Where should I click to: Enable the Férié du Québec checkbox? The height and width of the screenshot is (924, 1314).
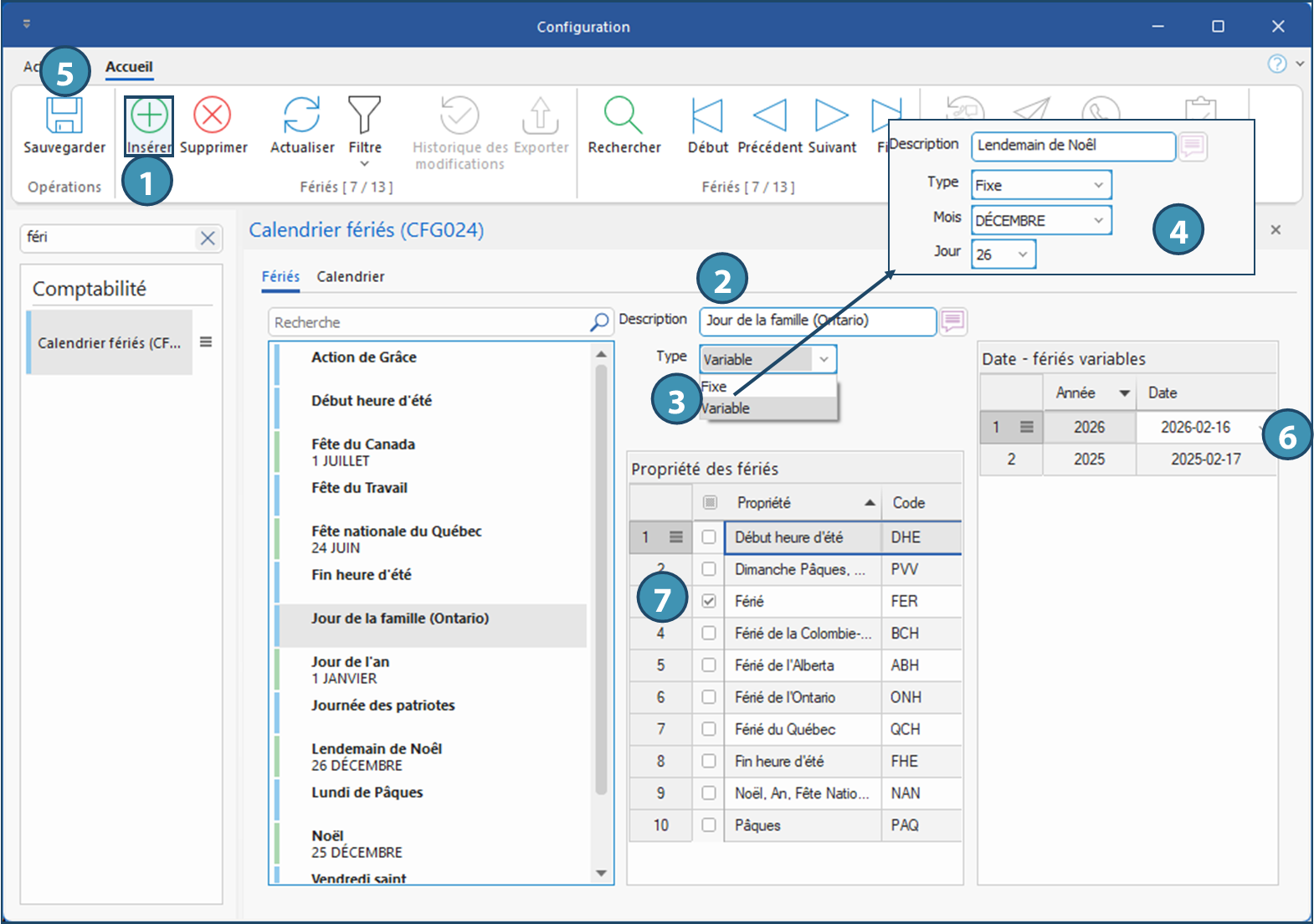709,729
